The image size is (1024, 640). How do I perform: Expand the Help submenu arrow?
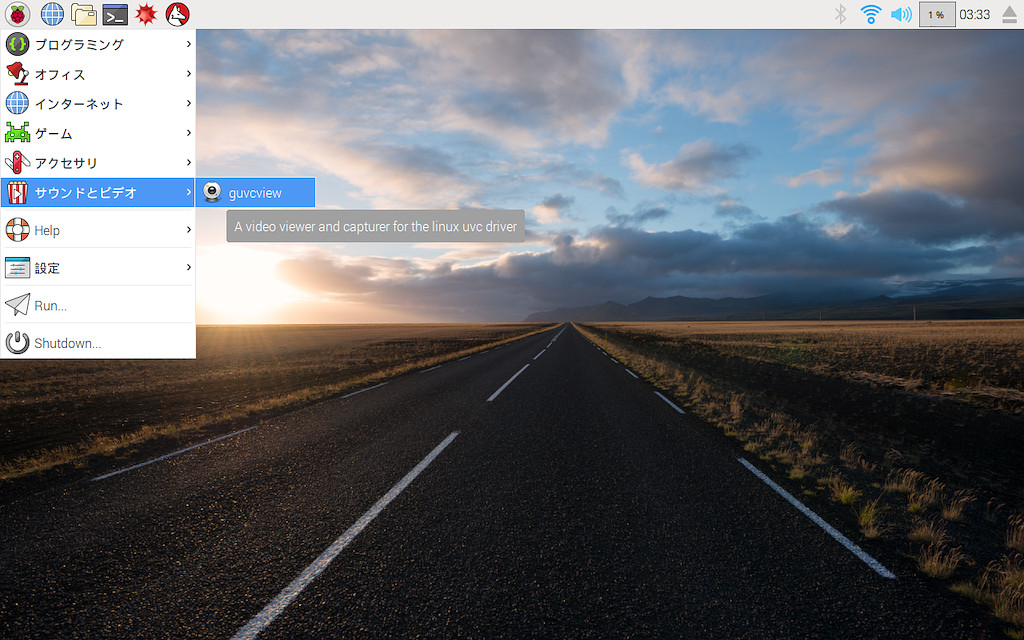point(189,230)
